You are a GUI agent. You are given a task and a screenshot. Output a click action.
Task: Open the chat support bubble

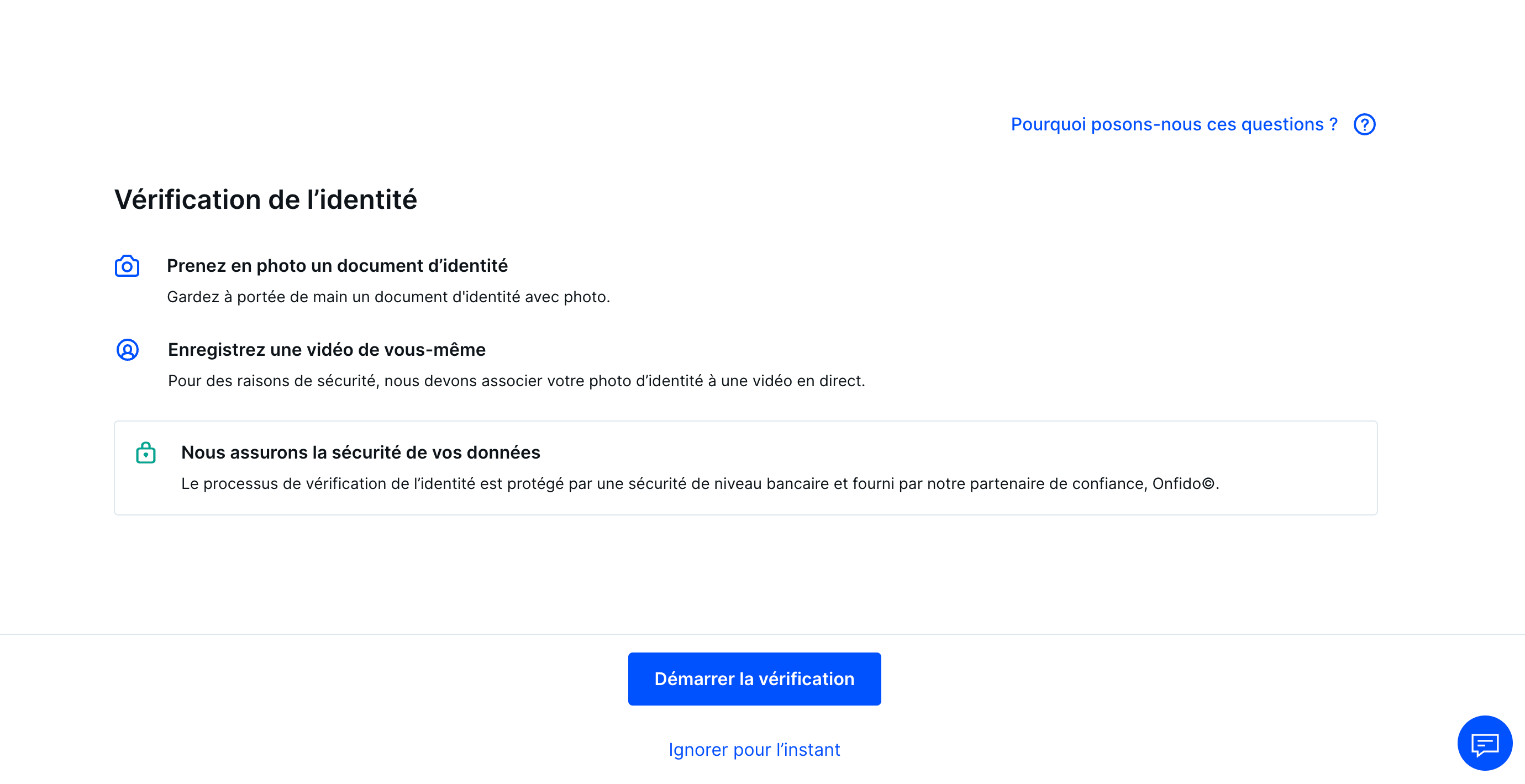click(x=1484, y=743)
